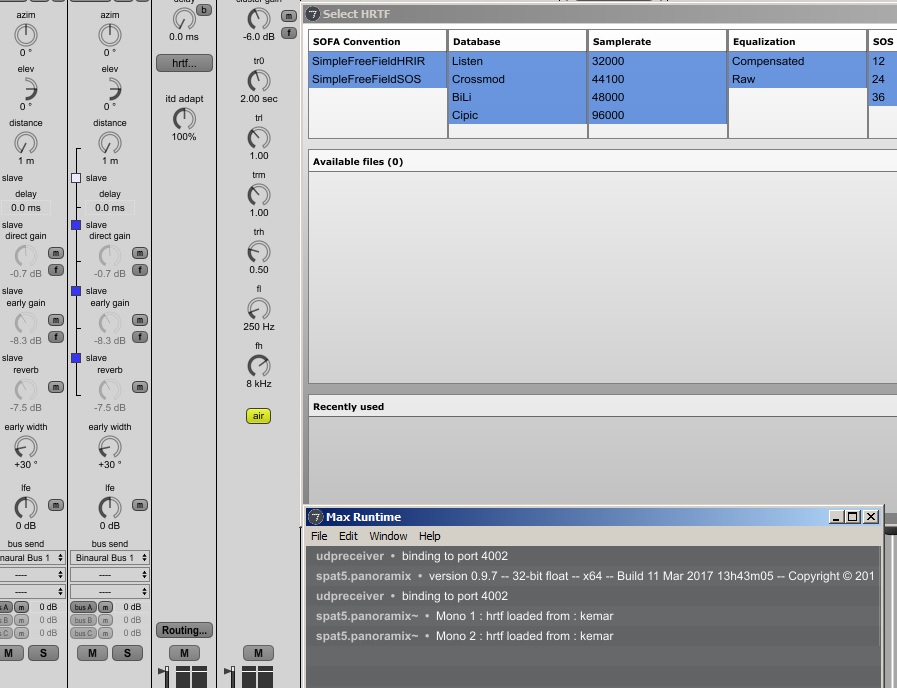
Task: Open the Routing... button
Action: coord(184,630)
